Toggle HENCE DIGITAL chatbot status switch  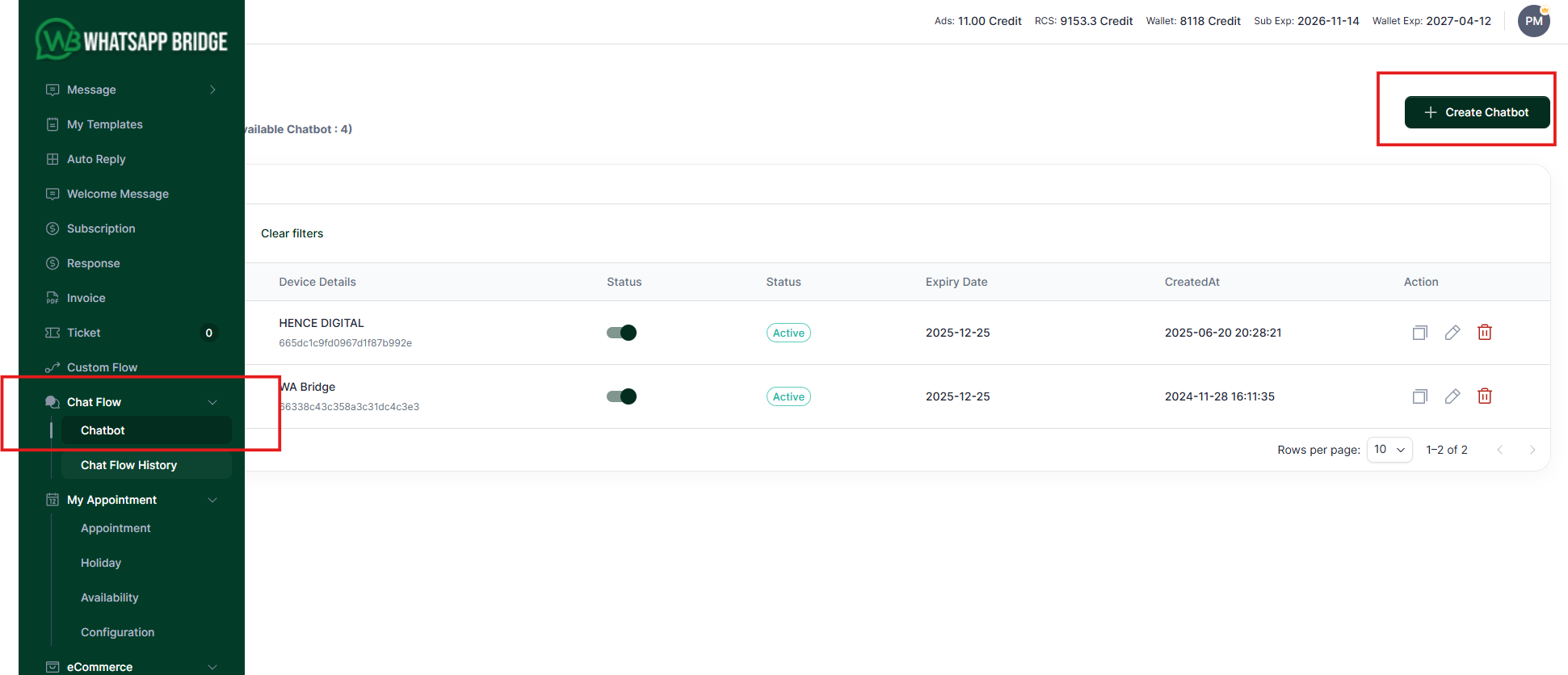[x=621, y=333]
